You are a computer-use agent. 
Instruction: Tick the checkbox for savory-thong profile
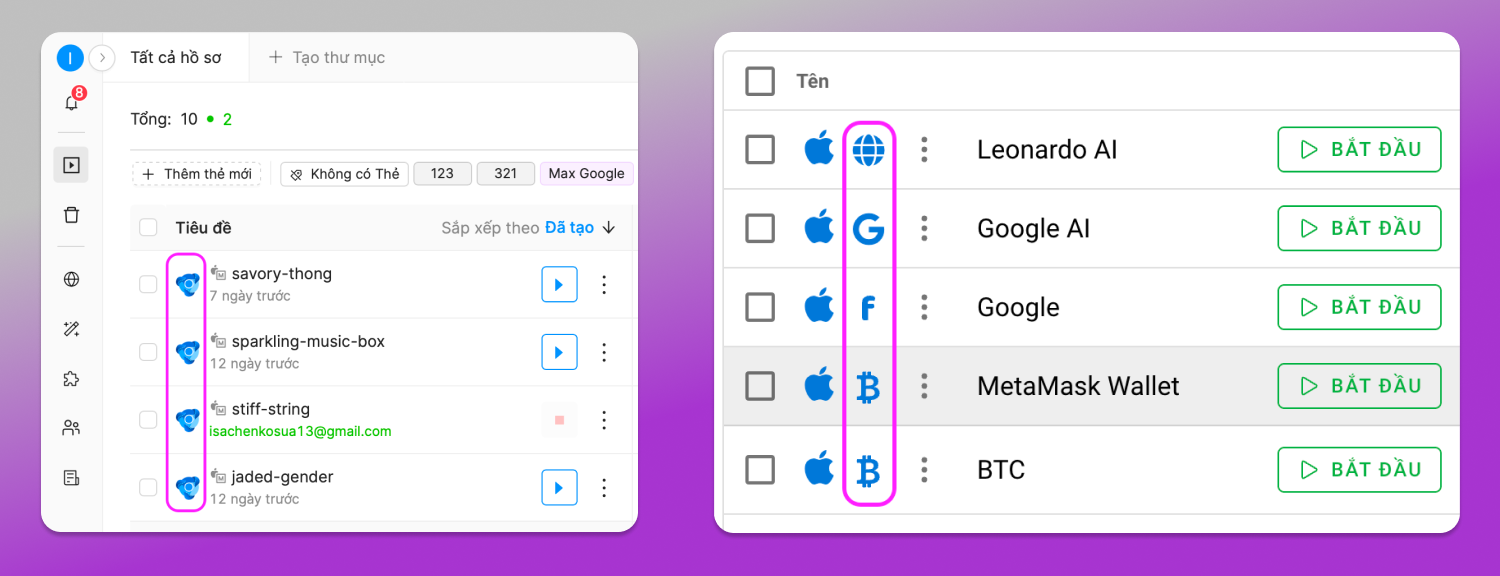pos(148,285)
